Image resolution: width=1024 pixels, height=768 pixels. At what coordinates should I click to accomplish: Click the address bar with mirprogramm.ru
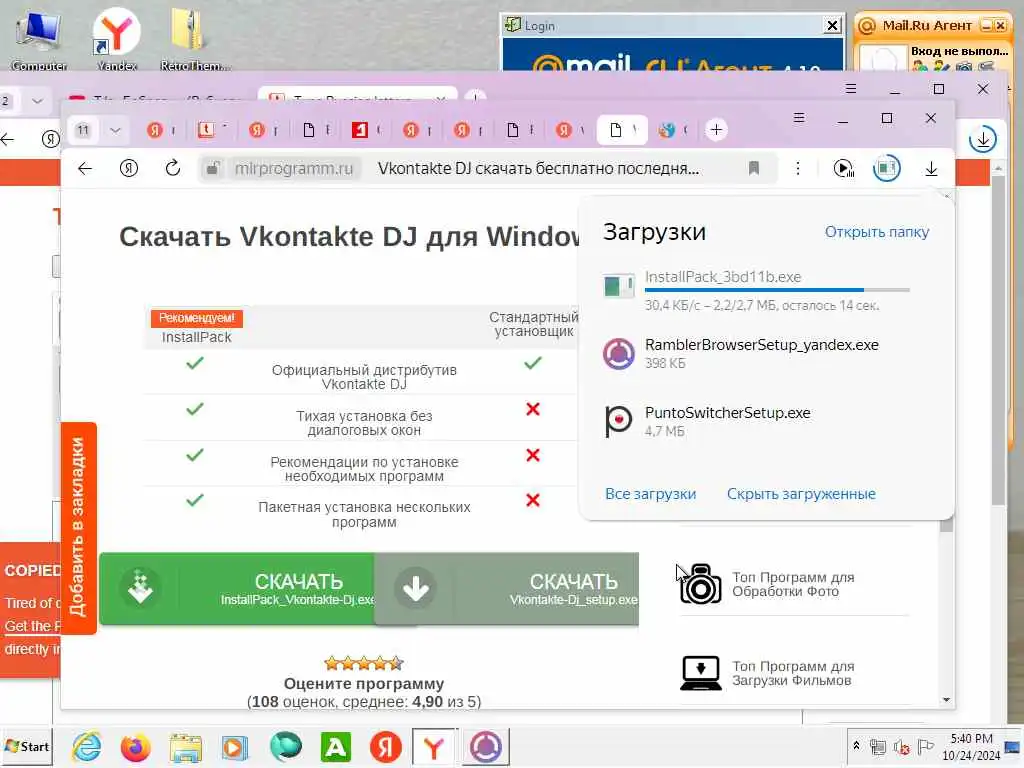487,168
